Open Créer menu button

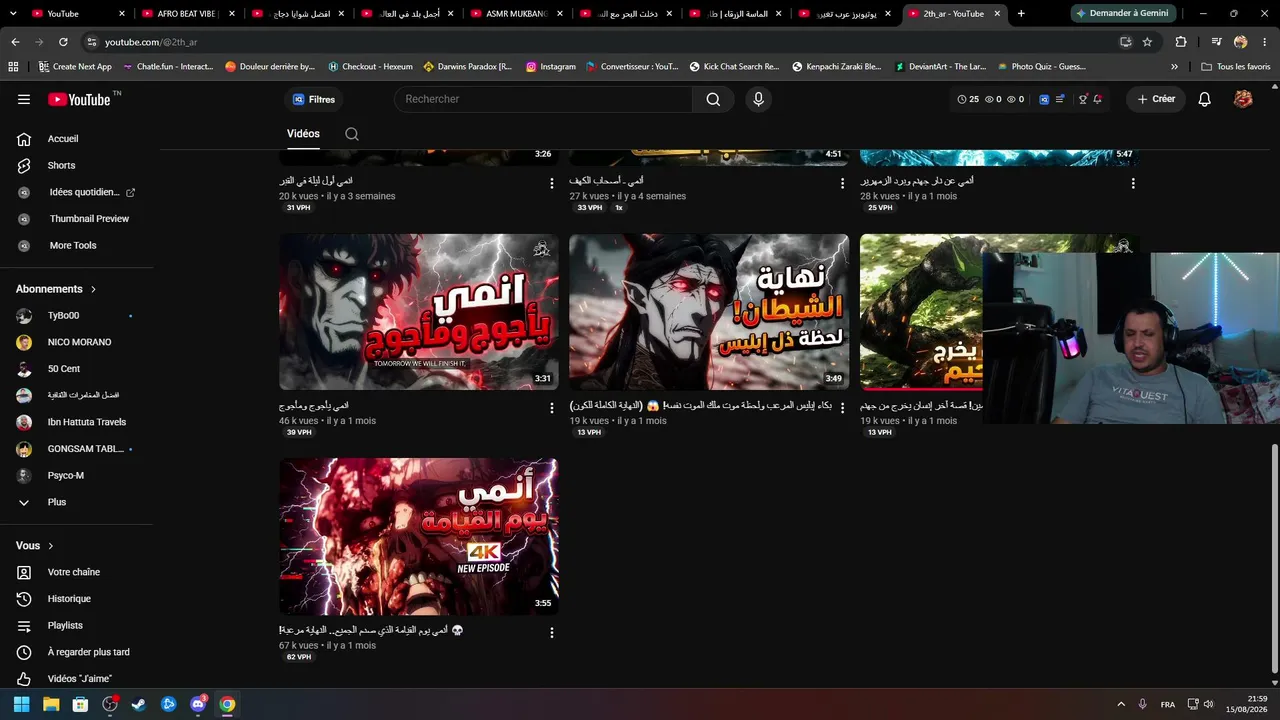[x=1156, y=99]
